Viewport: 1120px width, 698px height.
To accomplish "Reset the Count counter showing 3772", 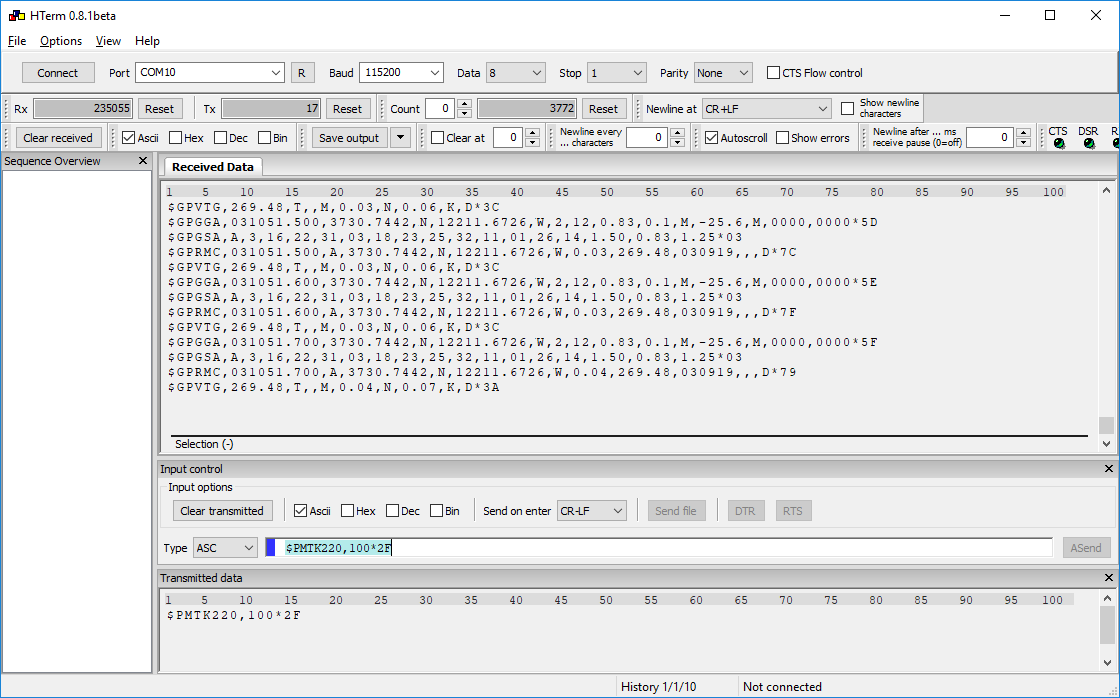I will click(x=604, y=109).
